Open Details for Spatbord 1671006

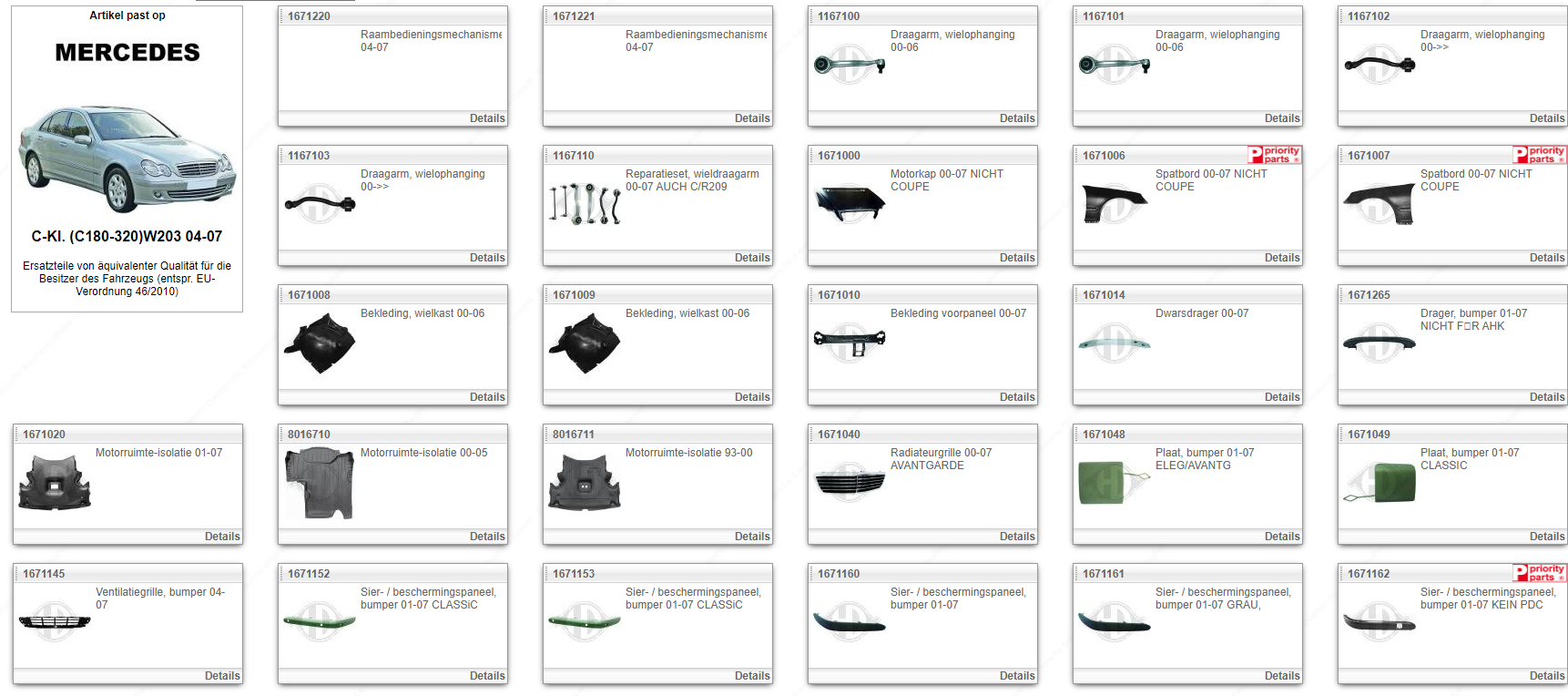click(x=1282, y=258)
